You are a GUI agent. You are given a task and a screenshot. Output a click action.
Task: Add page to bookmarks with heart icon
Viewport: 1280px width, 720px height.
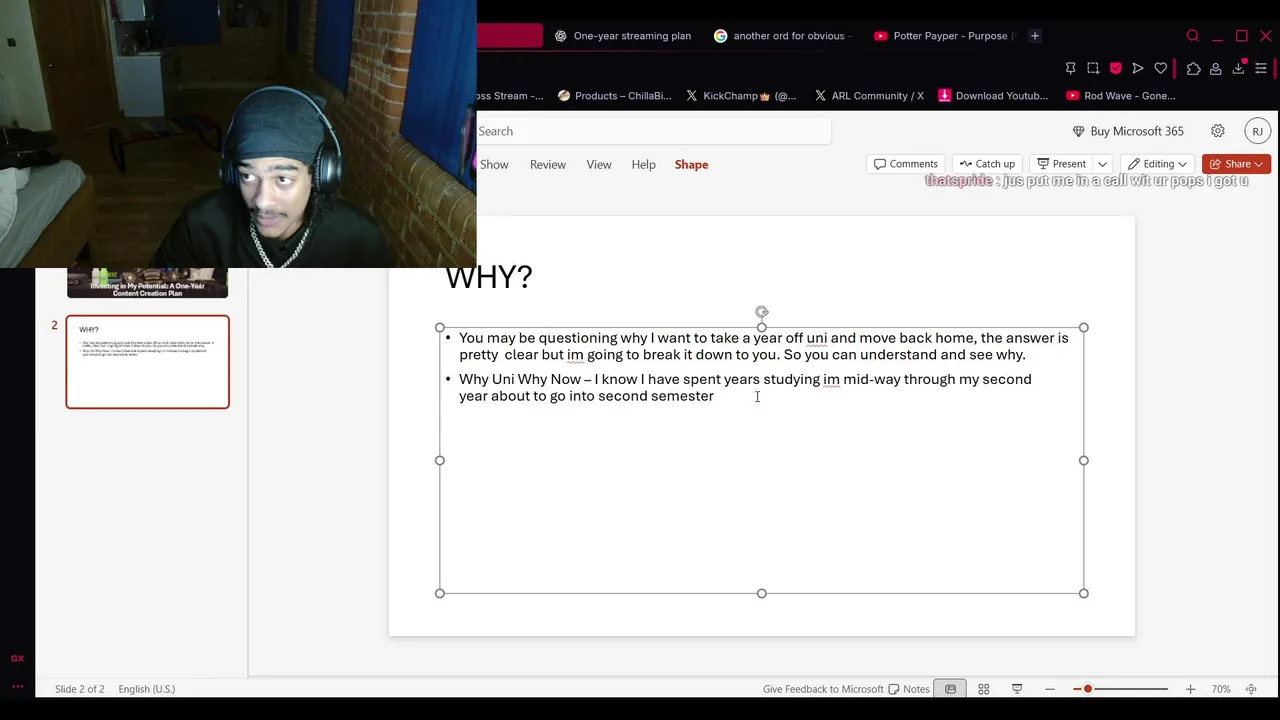pos(1161,68)
